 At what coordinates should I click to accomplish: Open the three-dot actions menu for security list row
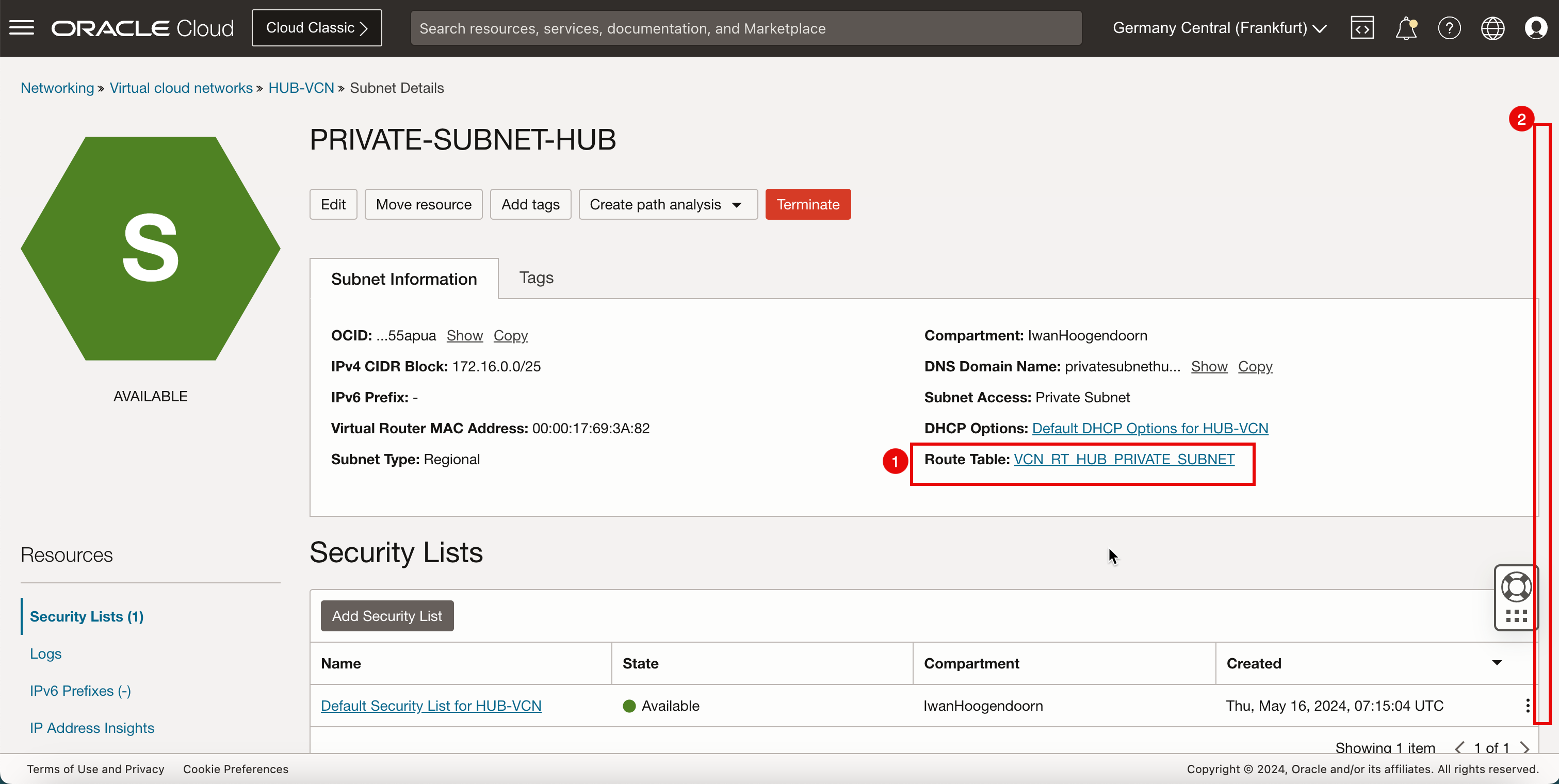click(x=1528, y=706)
